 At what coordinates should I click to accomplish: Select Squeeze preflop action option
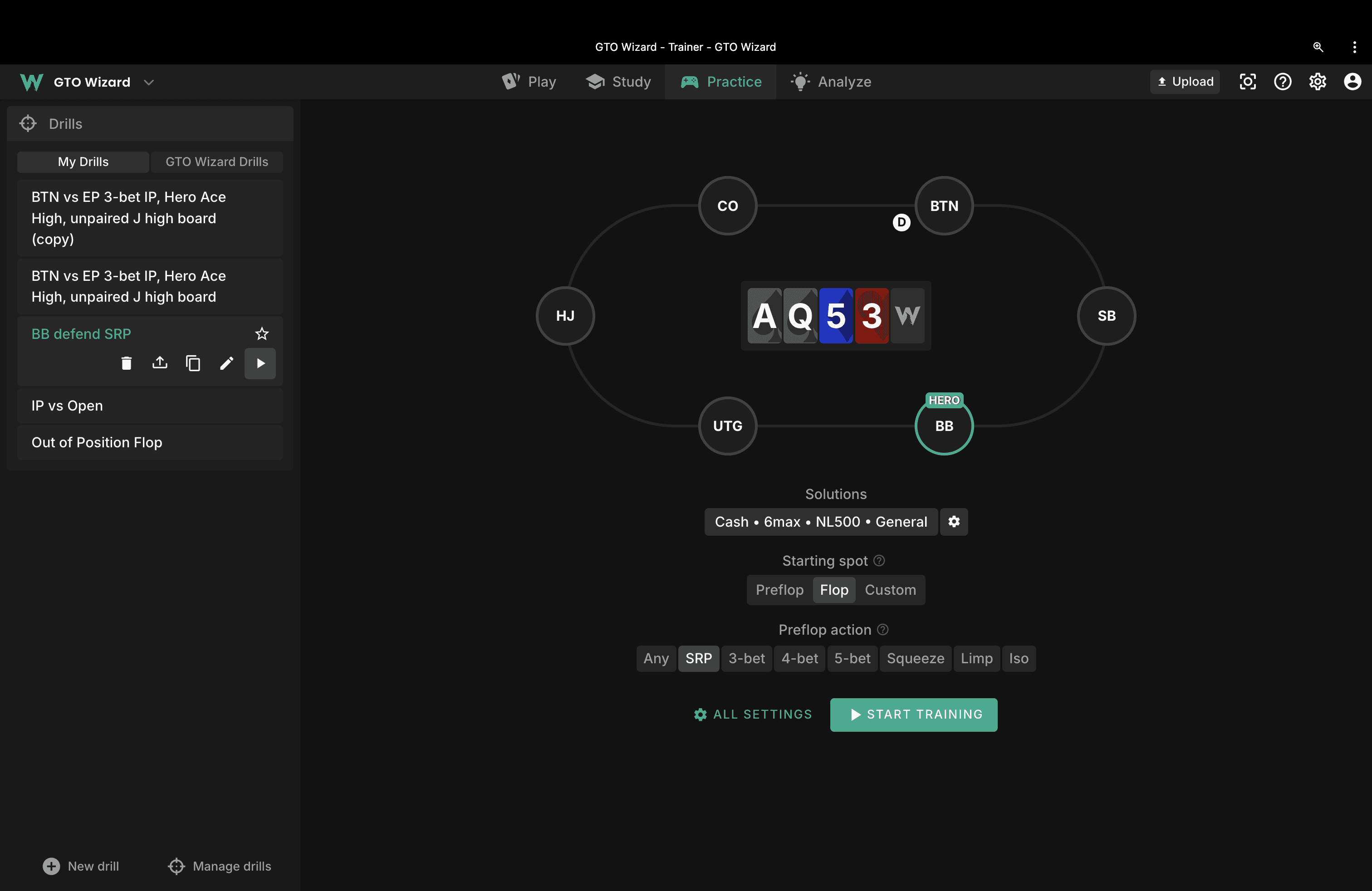[915, 658]
